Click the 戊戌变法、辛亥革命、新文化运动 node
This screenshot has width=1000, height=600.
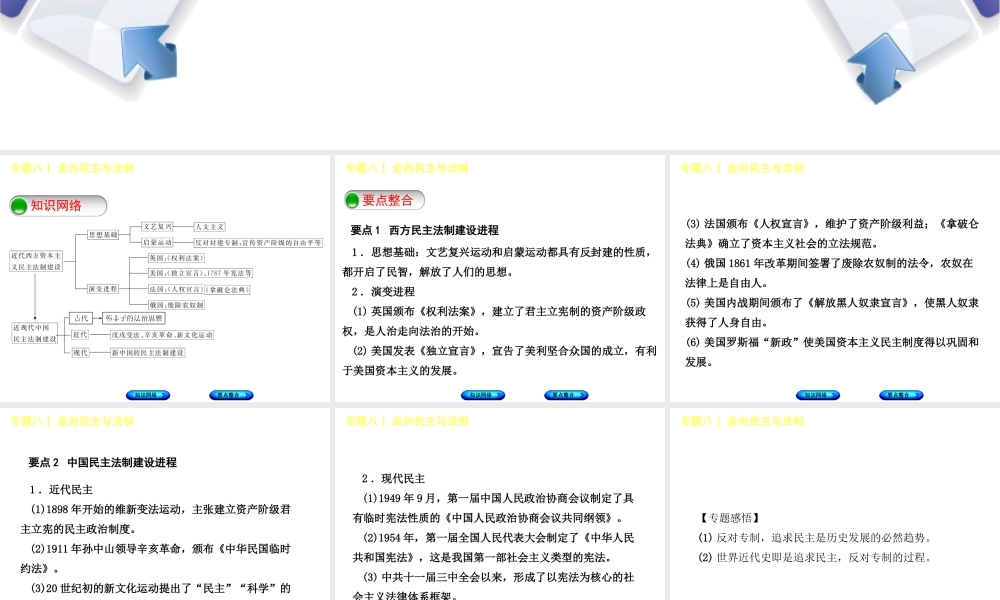coord(162,335)
